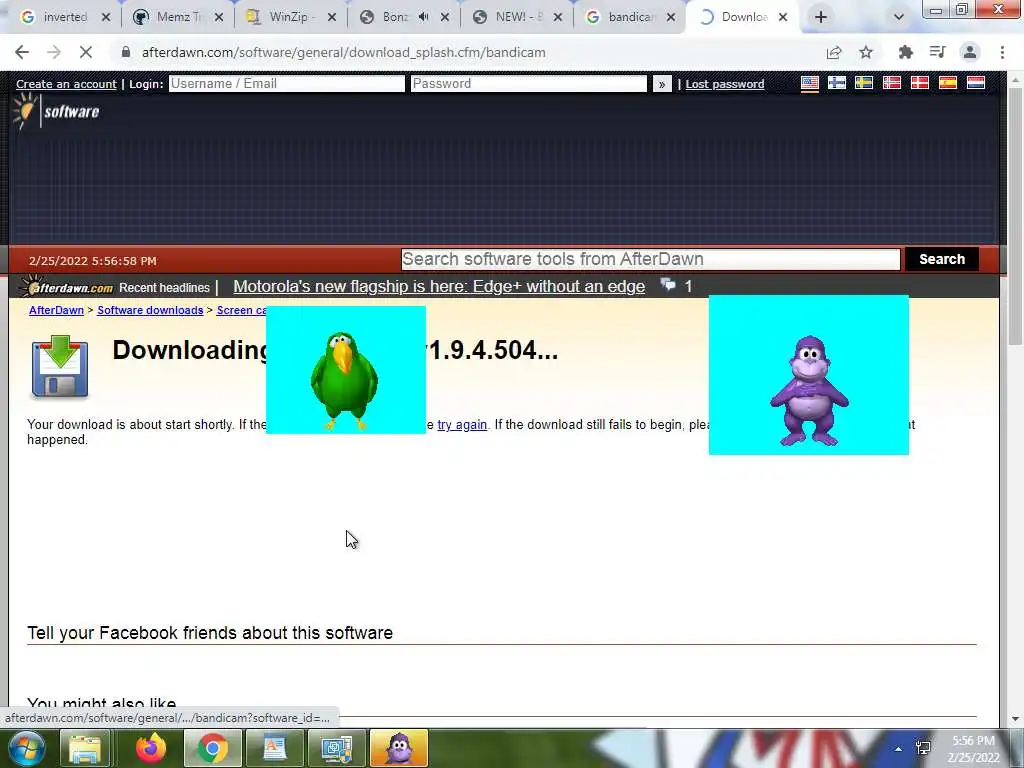1024x768 pixels.
Task: Switch to the WinZip tab
Action: [x=291, y=17]
